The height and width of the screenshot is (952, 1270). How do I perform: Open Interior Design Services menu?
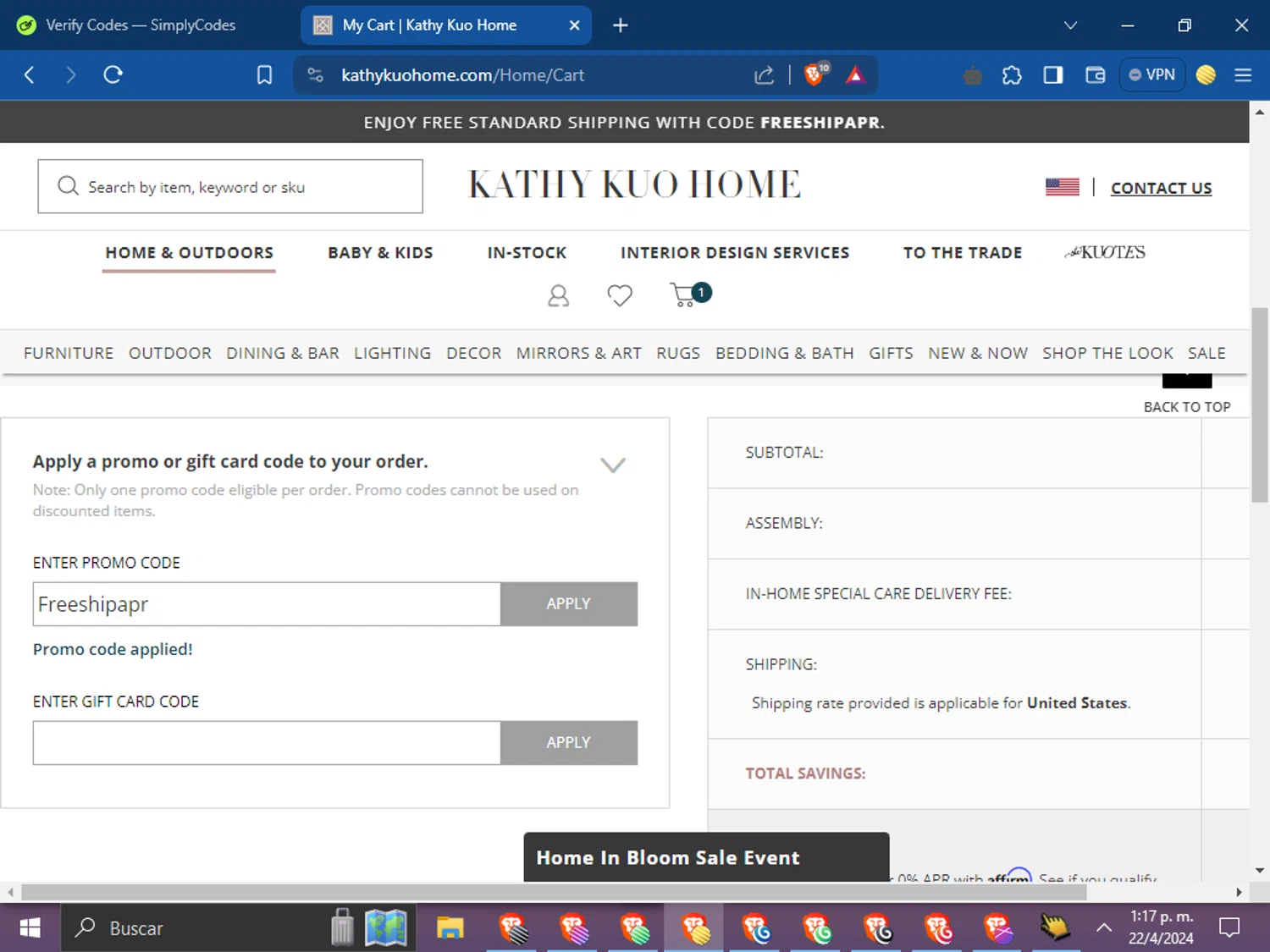[x=734, y=253]
